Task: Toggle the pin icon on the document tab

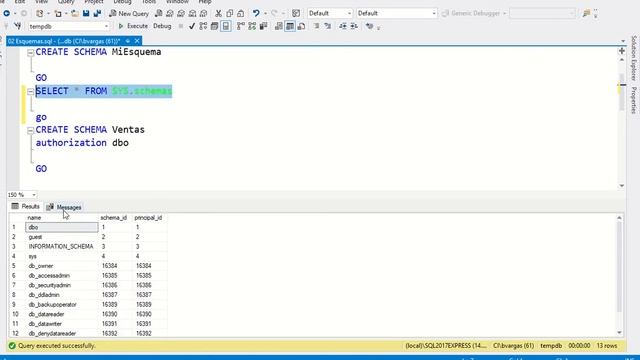Action: click(x=128, y=41)
